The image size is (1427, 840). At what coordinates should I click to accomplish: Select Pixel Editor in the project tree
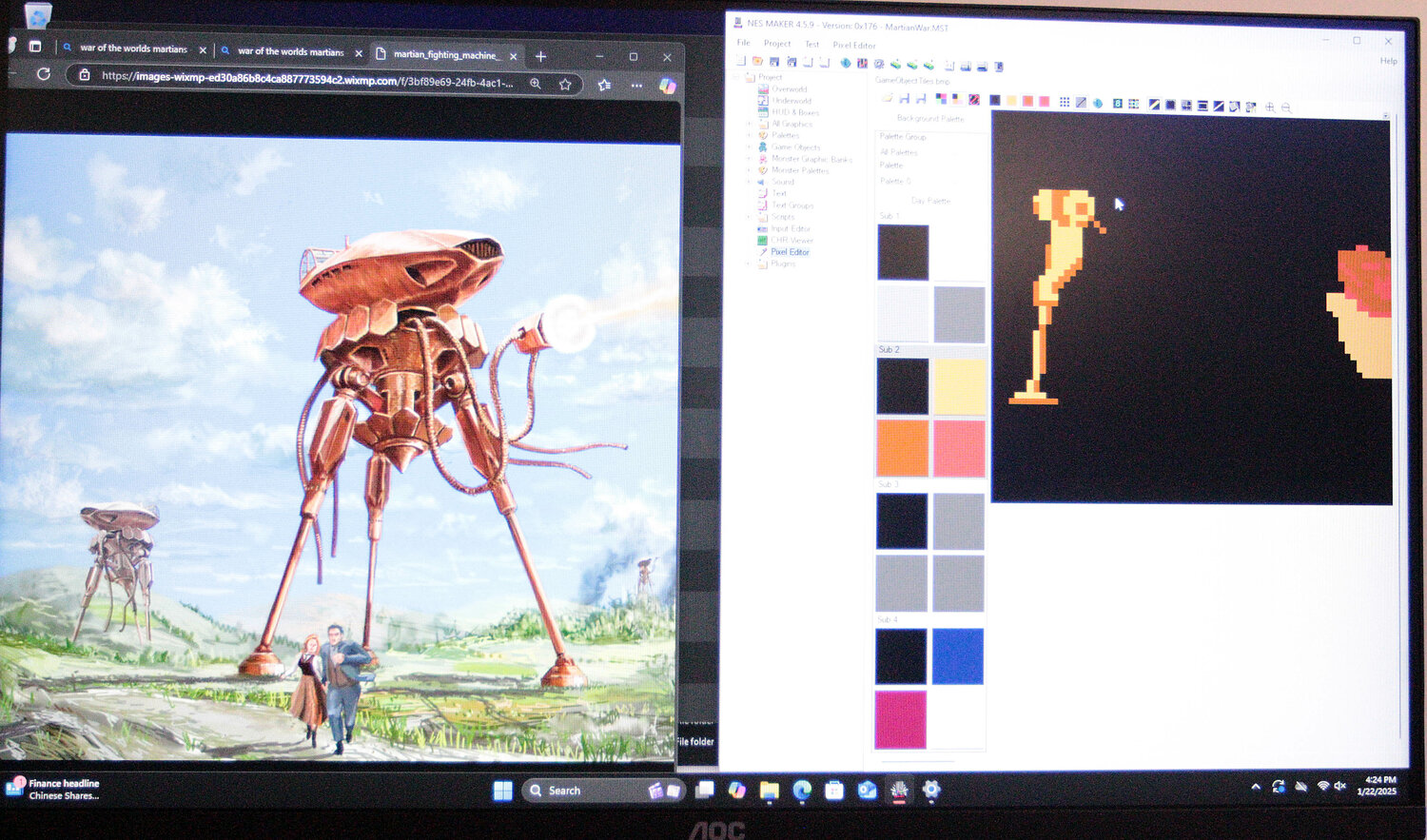pos(790,252)
